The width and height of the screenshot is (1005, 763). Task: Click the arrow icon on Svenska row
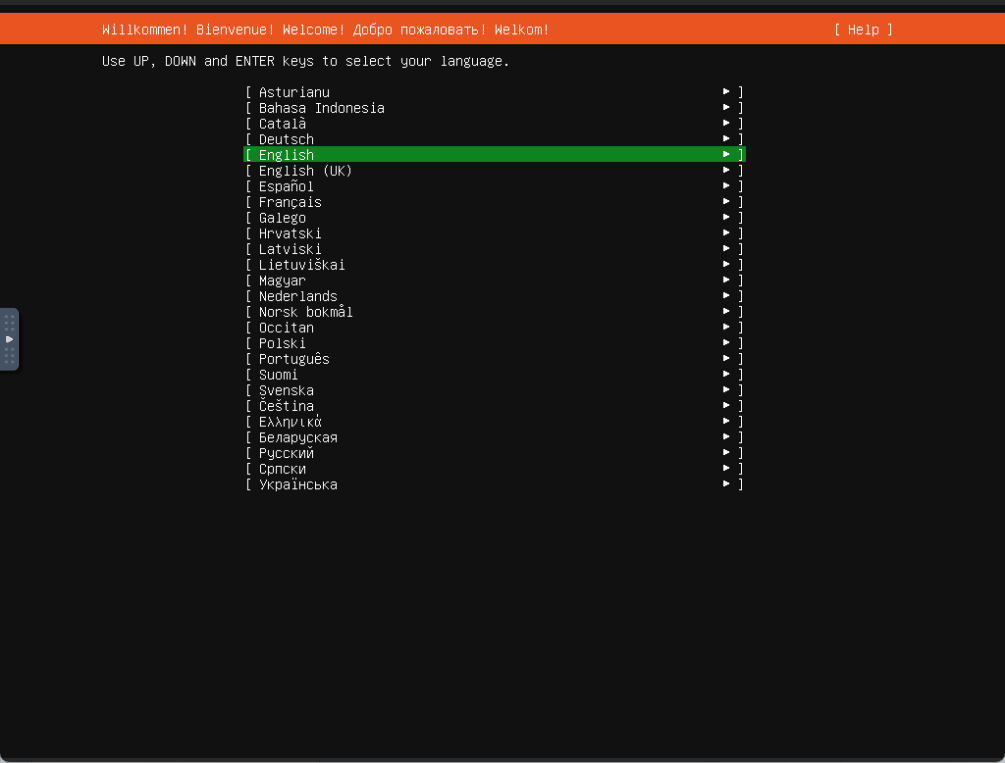point(727,391)
